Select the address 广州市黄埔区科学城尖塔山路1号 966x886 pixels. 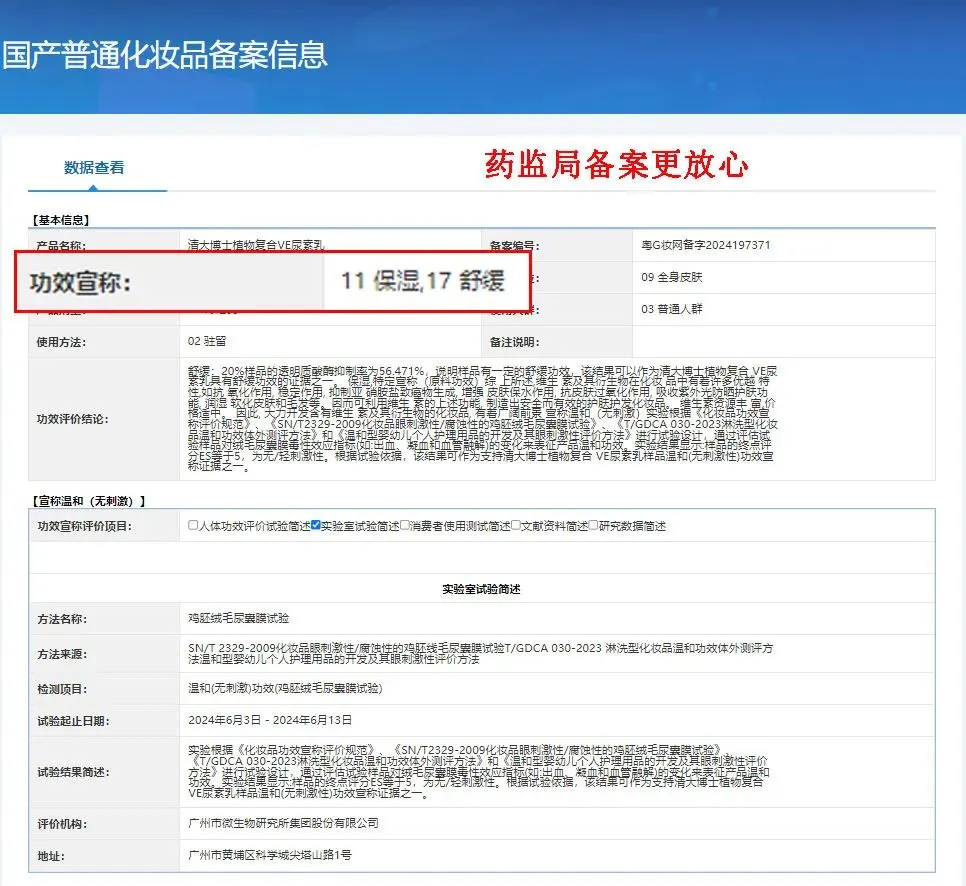tap(270, 855)
